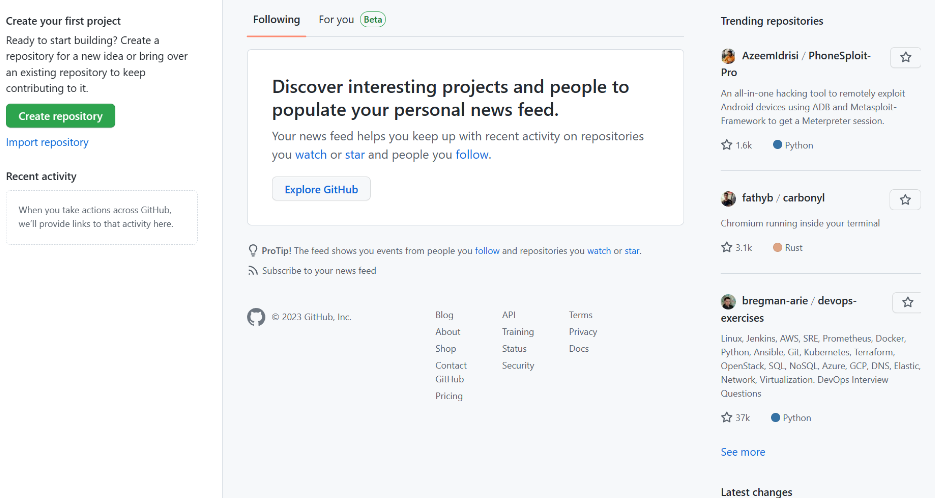This screenshot has width=935, height=498.
Task: Expand trending list with See more
Action: [743, 452]
